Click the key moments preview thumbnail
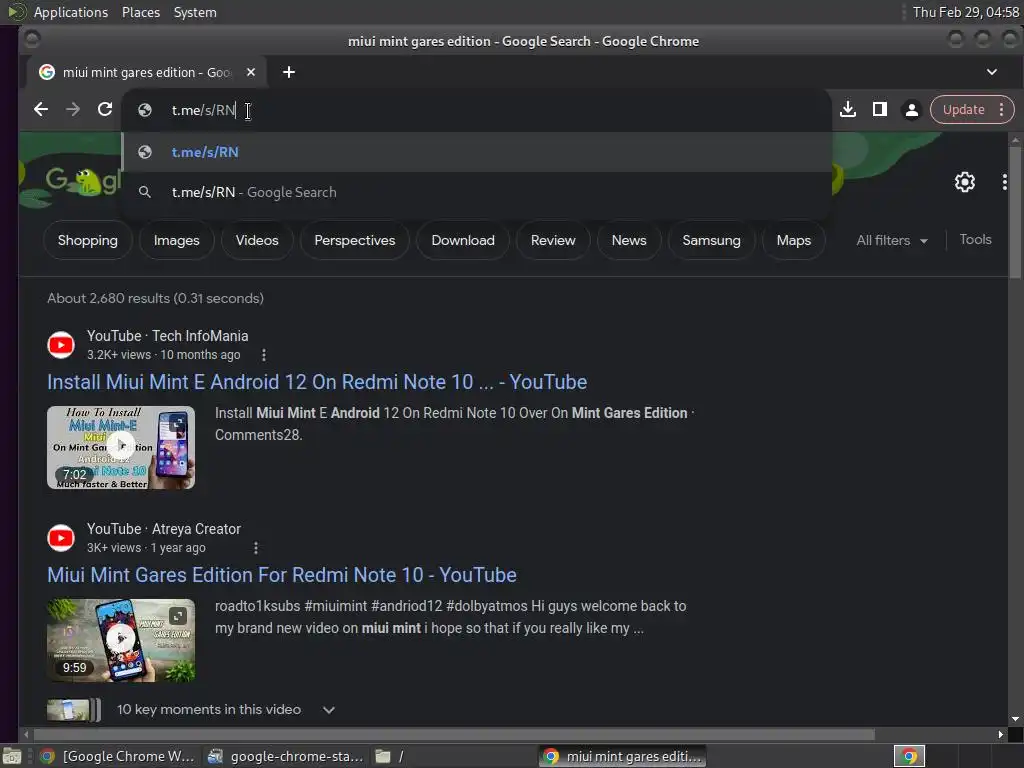Image resolution: width=1024 pixels, height=768 pixels. coord(73,710)
